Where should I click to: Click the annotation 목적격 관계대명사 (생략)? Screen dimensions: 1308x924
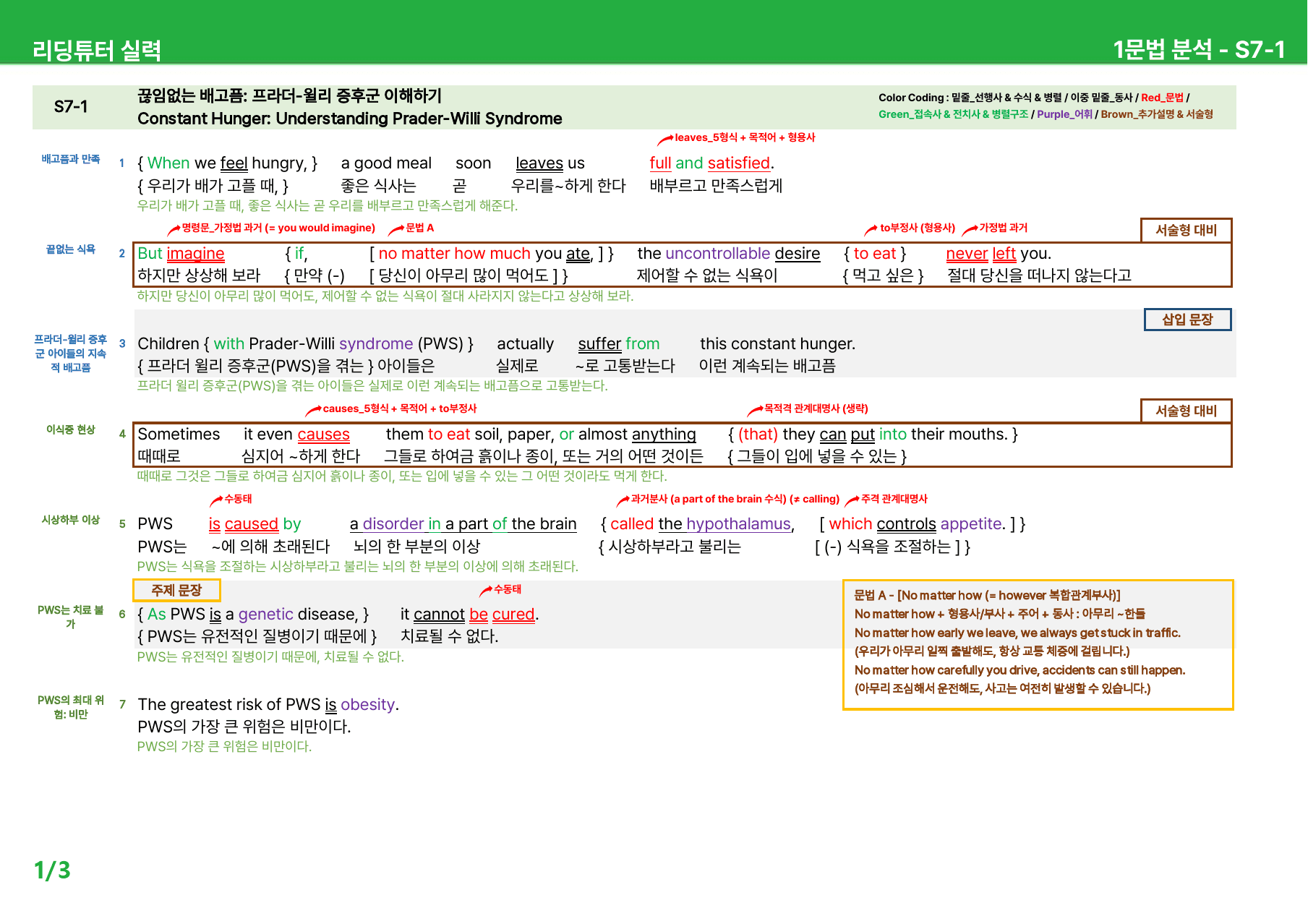(816, 408)
